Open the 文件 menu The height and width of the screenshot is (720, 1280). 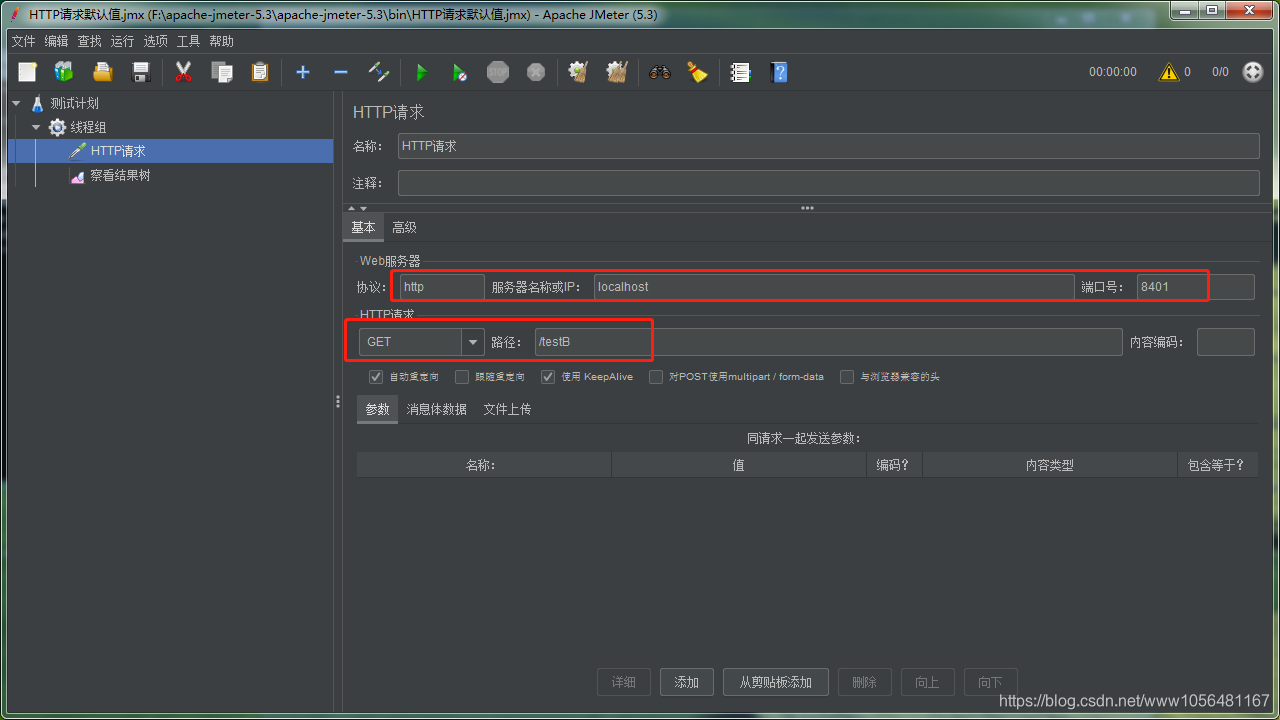(x=23, y=41)
